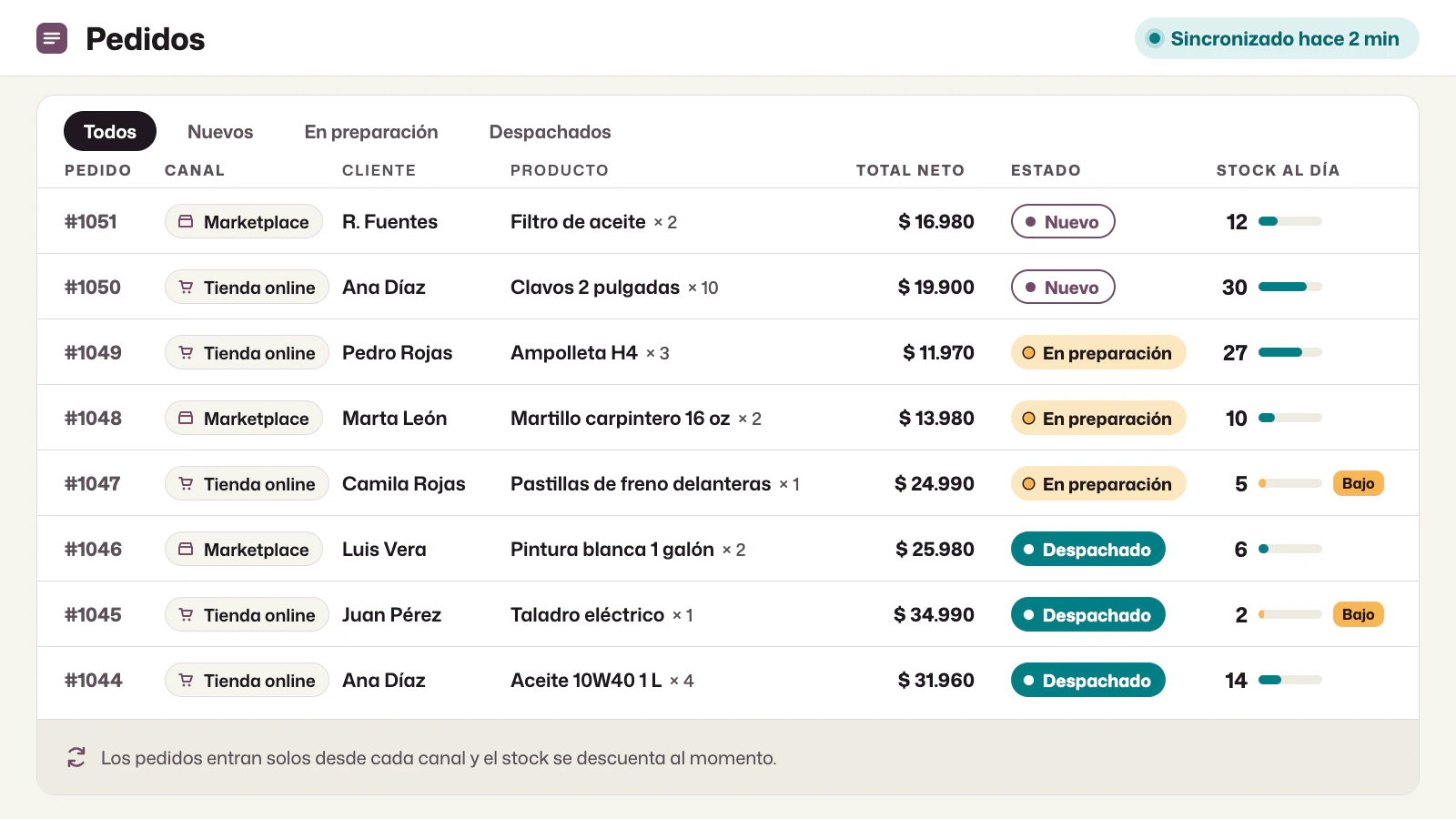Click the STOCK AL DÍA column header
1456x819 pixels.
(1278, 170)
